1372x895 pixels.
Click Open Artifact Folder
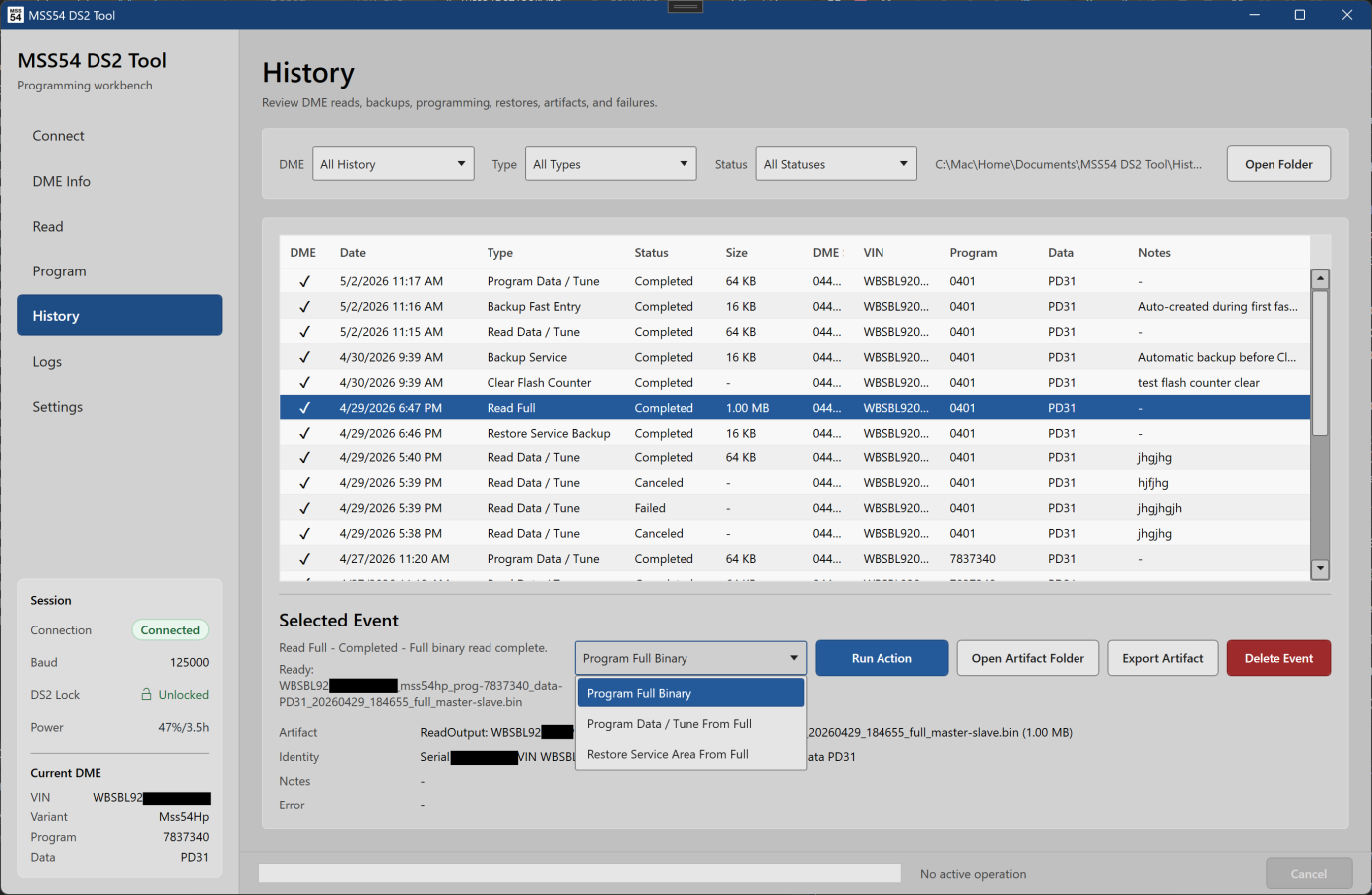coord(1028,658)
